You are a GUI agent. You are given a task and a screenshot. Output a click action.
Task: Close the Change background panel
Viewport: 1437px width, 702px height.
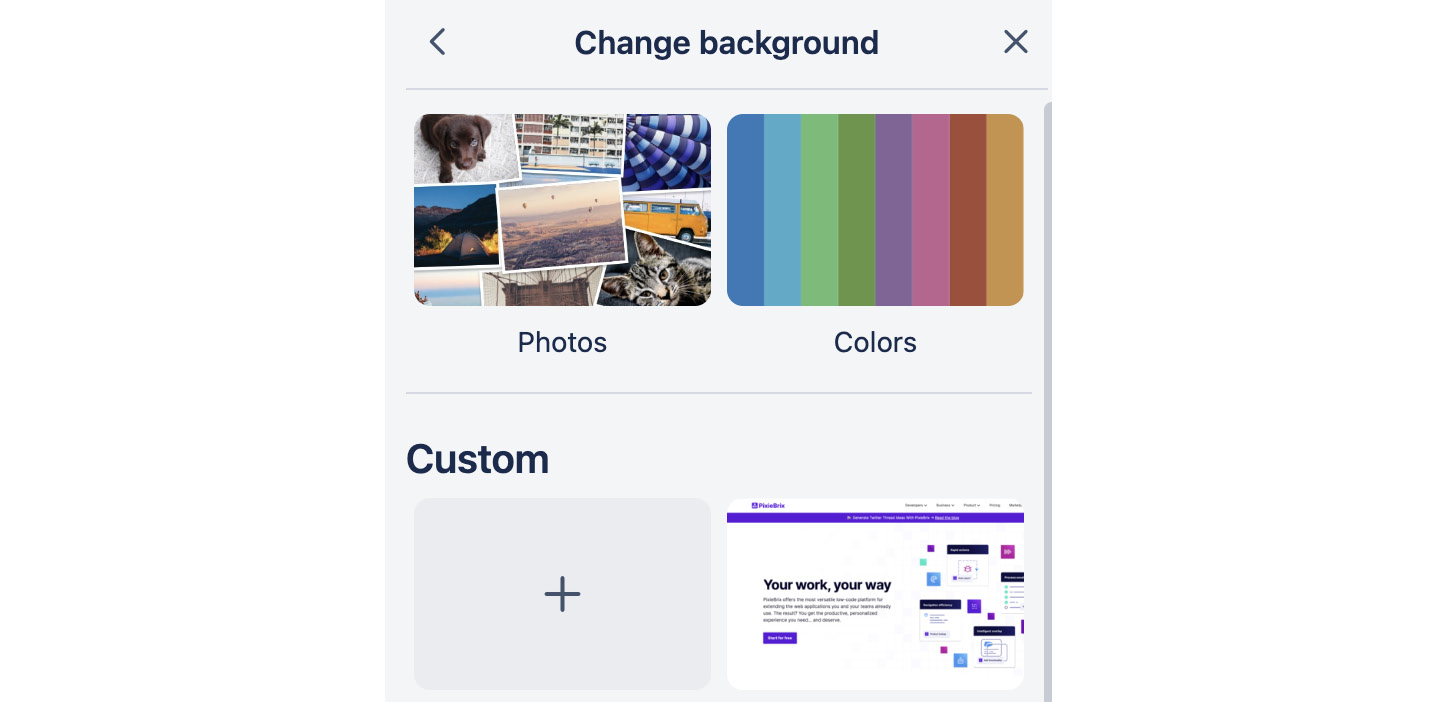1015,42
